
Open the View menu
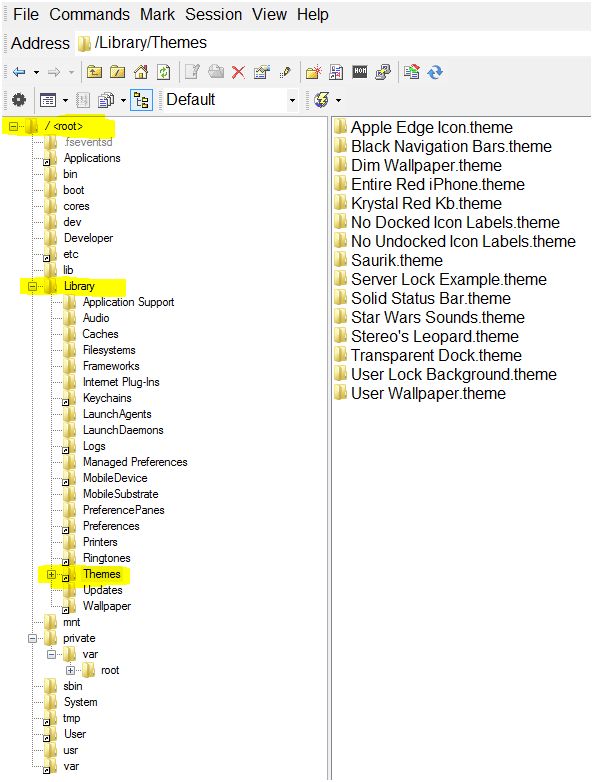tap(269, 14)
